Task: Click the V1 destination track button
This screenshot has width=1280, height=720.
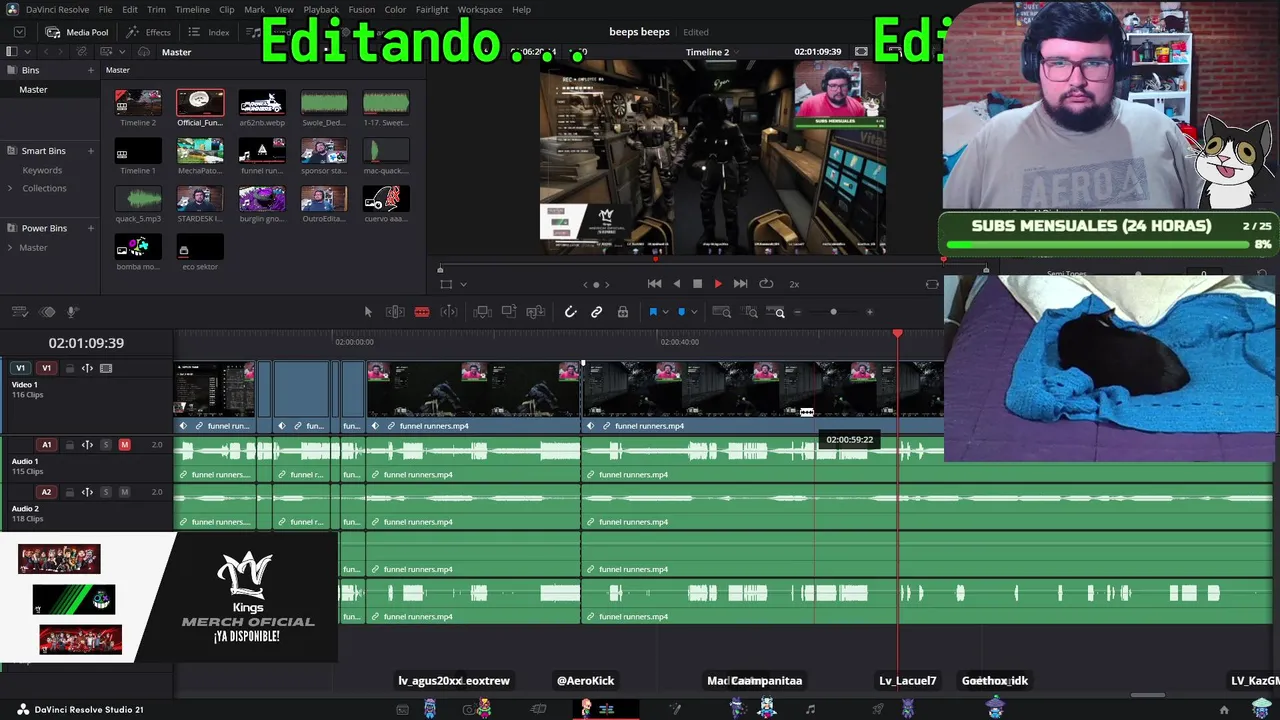Action: click(46, 368)
